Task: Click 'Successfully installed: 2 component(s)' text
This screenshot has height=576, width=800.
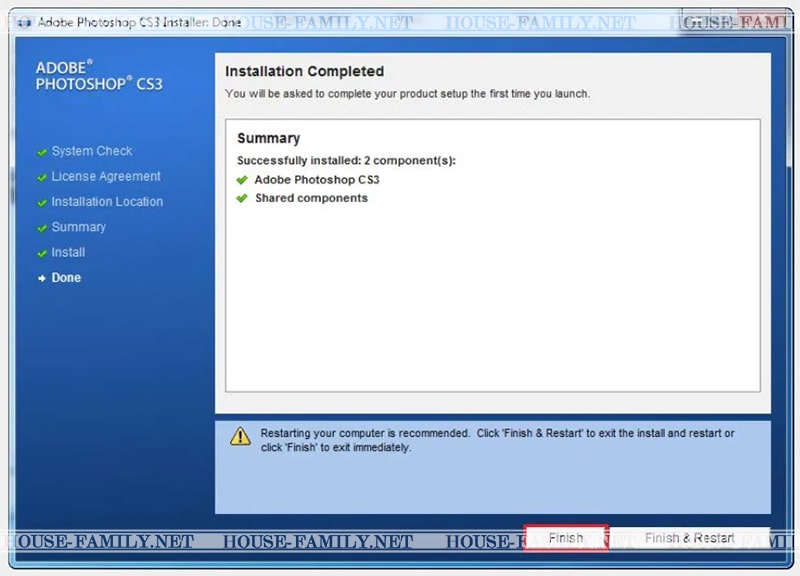Action: pyautogui.click(x=346, y=160)
